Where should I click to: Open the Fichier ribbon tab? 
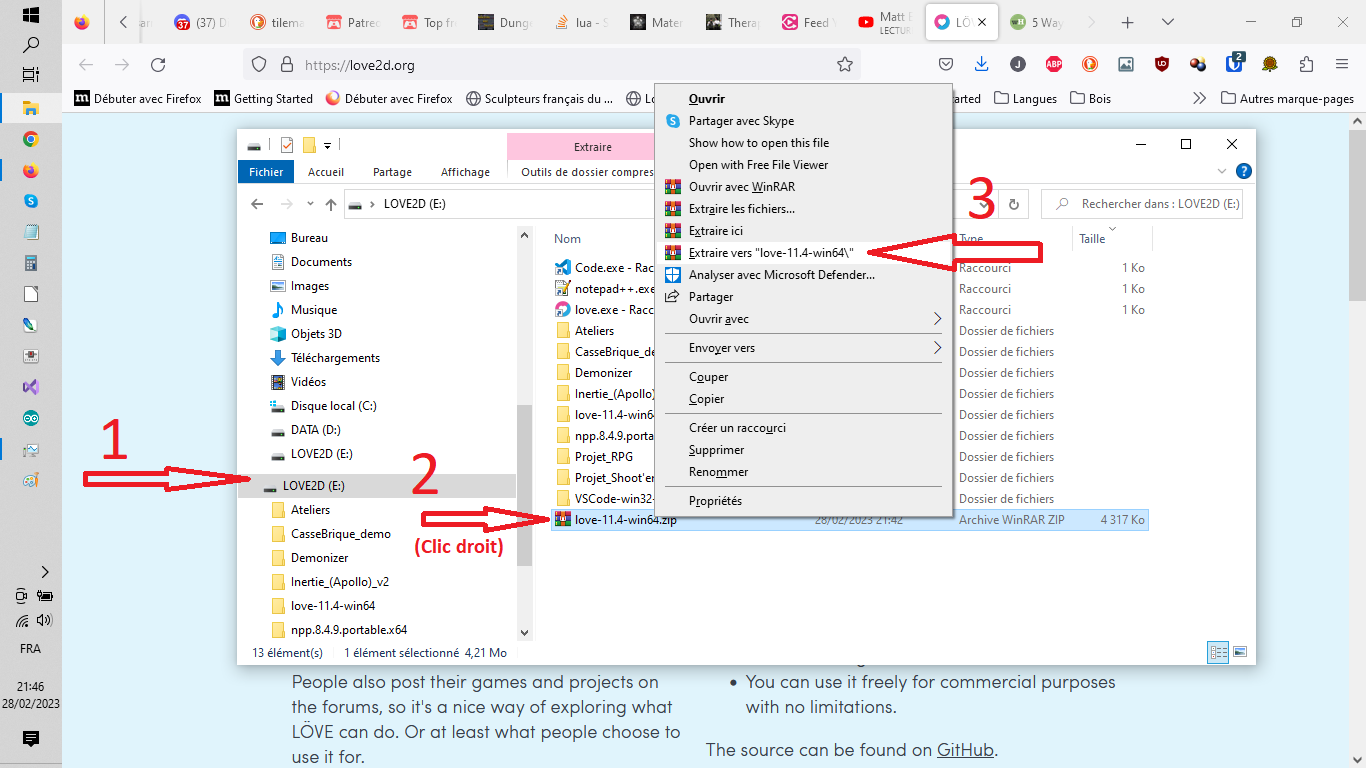(266, 172)
